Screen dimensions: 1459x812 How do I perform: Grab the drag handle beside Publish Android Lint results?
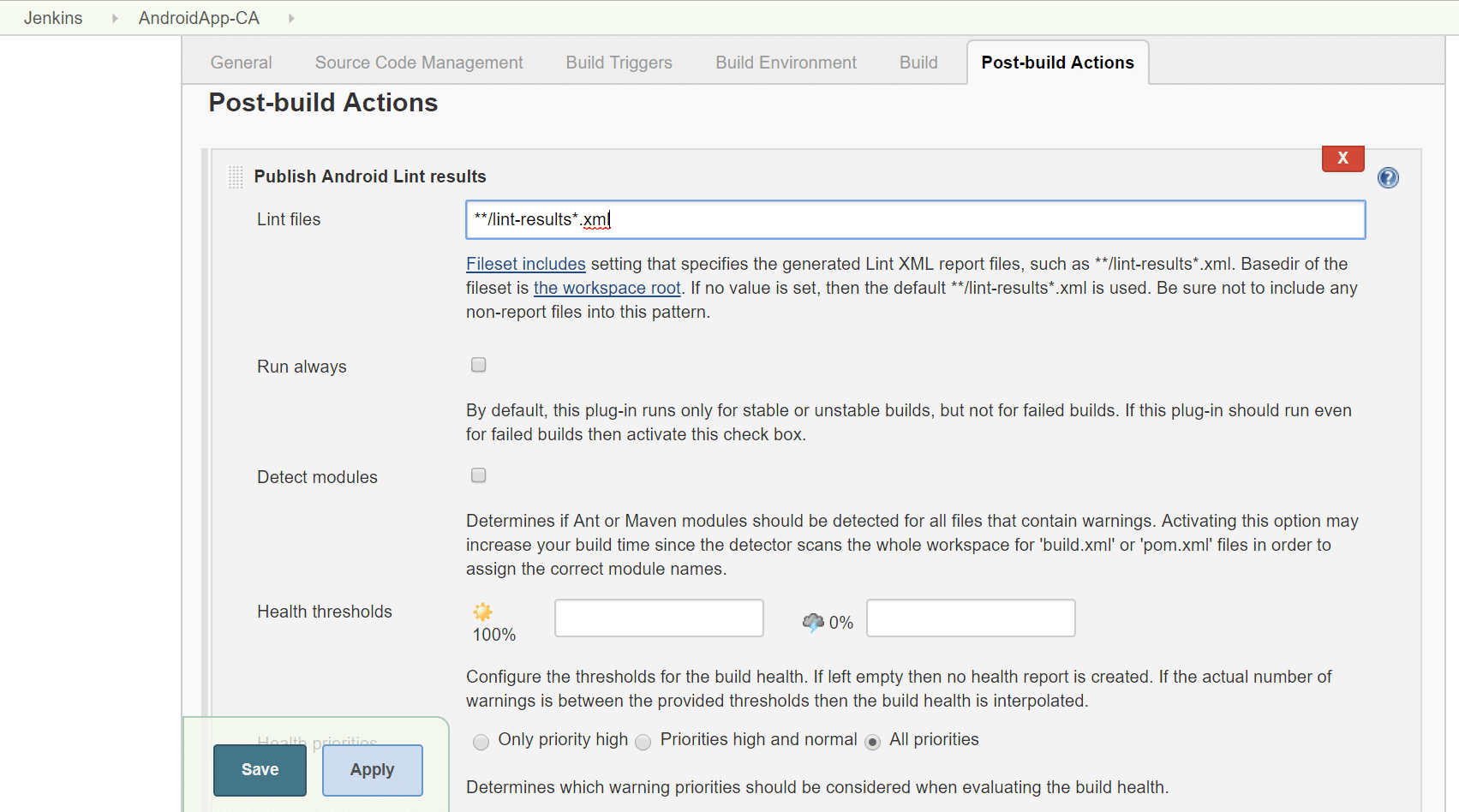pos(236,176)
